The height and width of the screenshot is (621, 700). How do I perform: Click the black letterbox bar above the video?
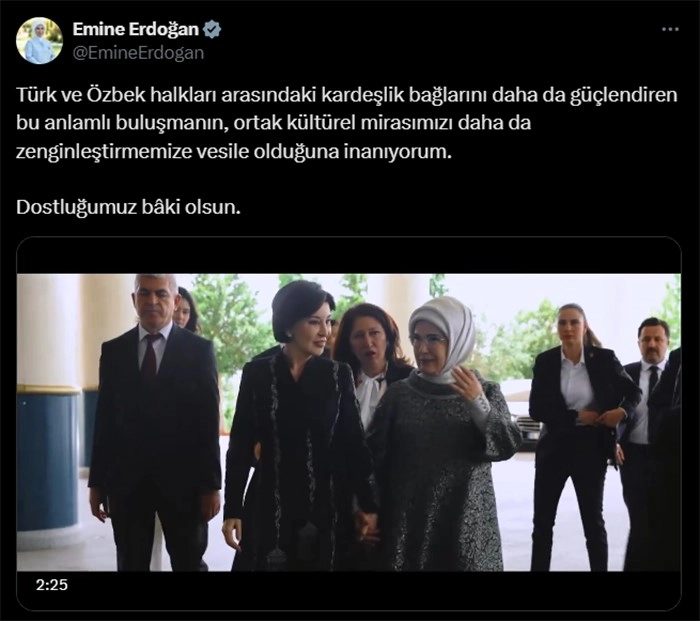(349, 256)
